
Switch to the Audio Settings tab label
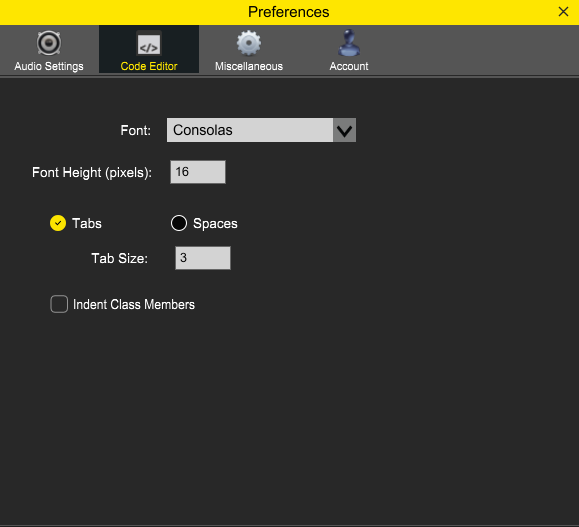pos(49,66)
